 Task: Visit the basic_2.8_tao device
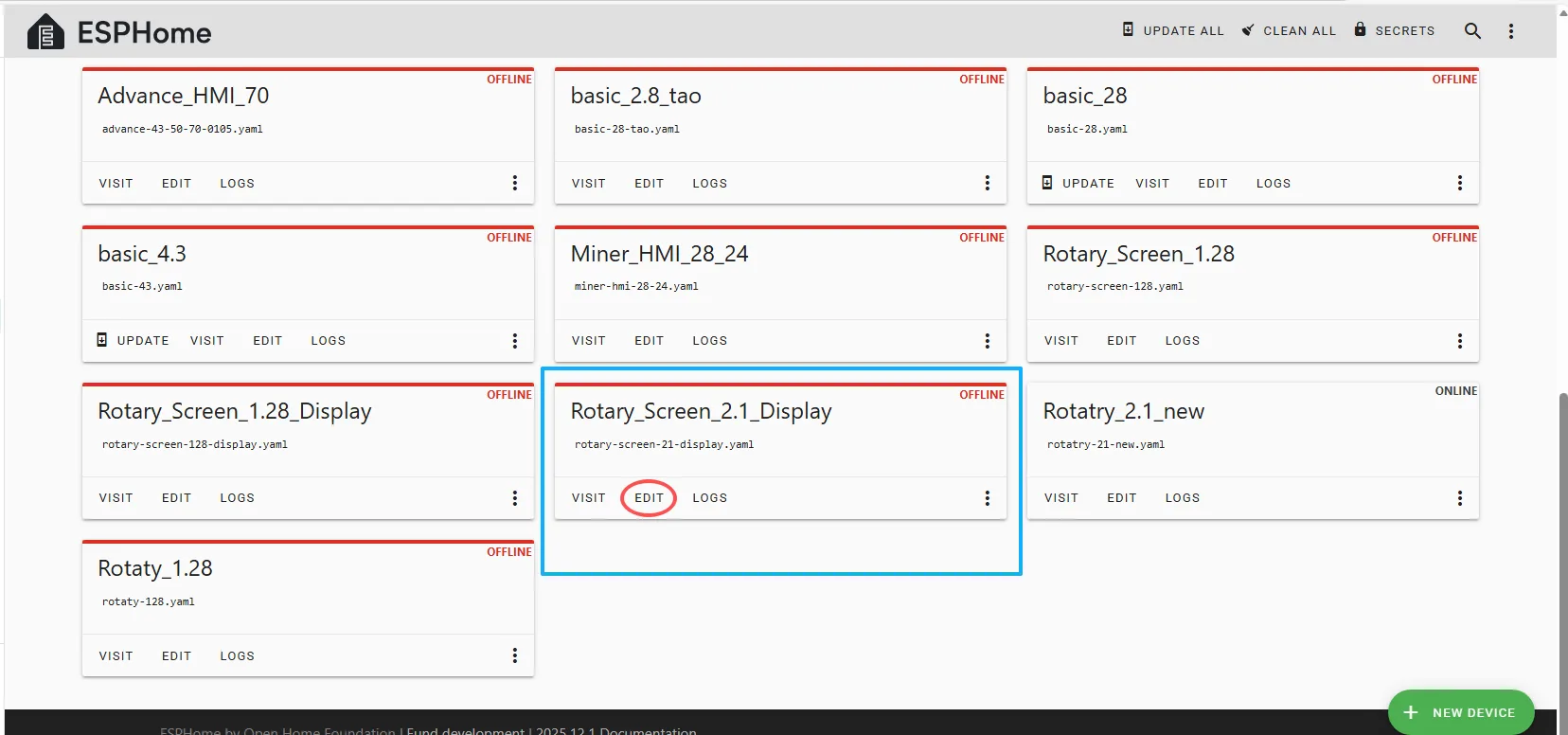588,184
